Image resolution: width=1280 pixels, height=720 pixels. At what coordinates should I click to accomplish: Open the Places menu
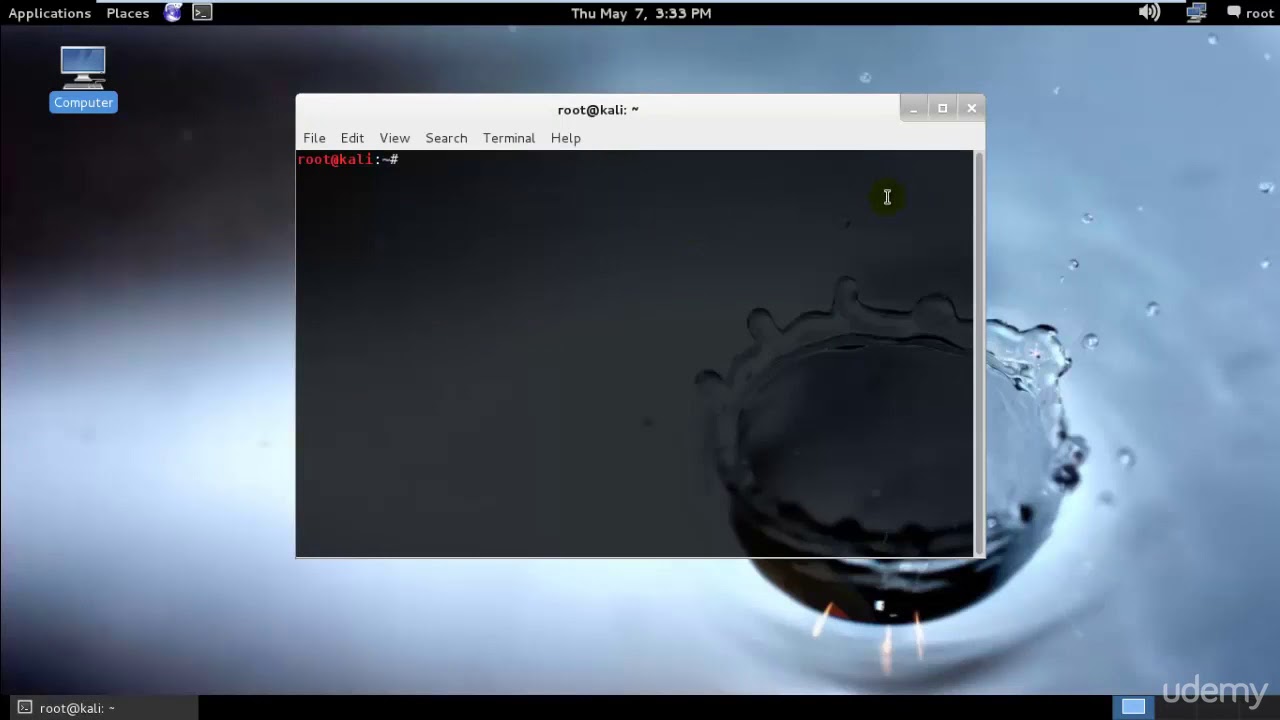point(128,13)
